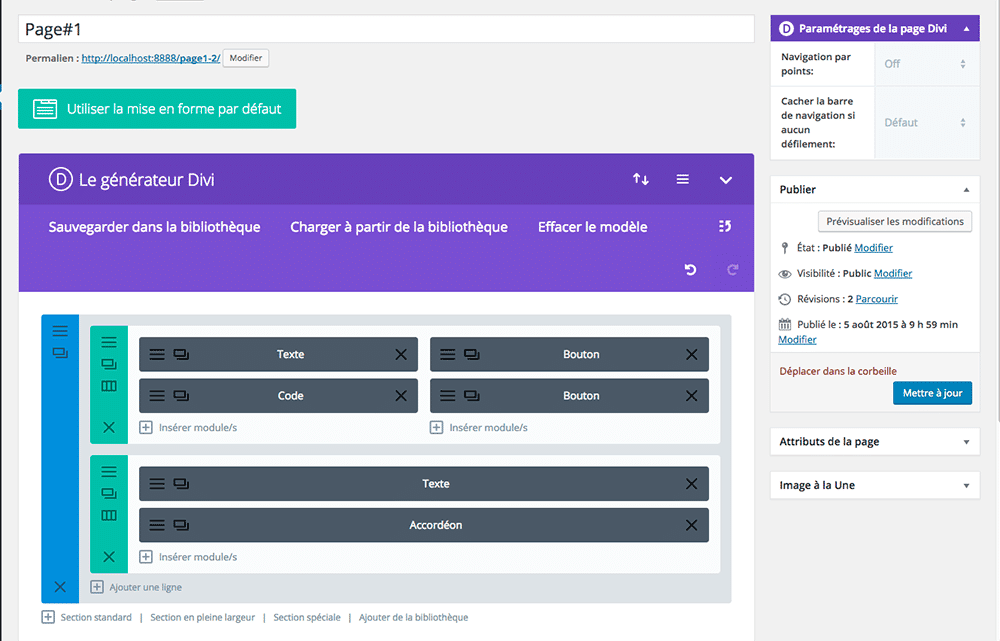Select Sauvegarder dans la bibliothèque
This screenshot has width=1000, height=641.
pos(154,227)
